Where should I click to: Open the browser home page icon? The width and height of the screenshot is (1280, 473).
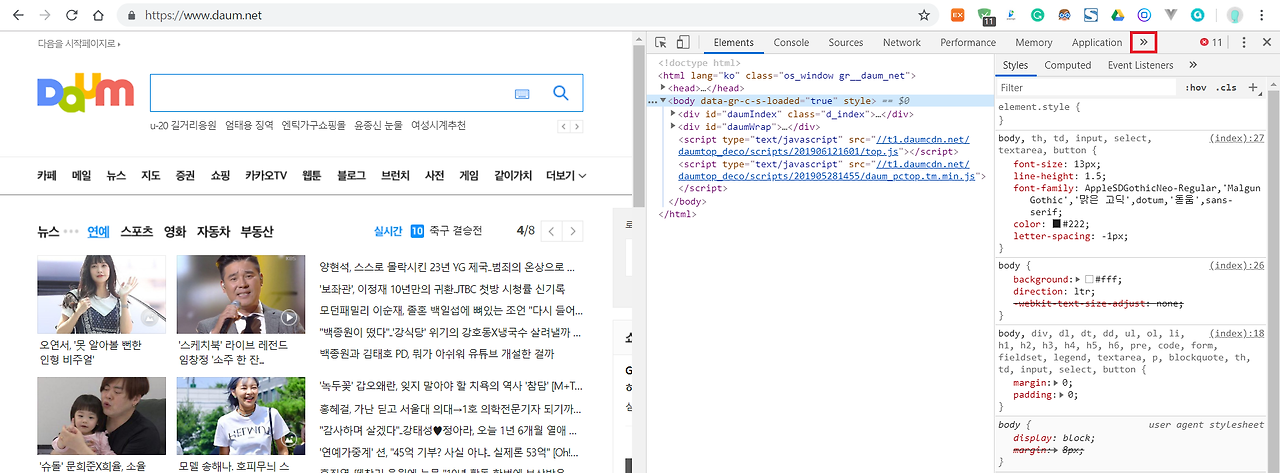click(100, 15)
